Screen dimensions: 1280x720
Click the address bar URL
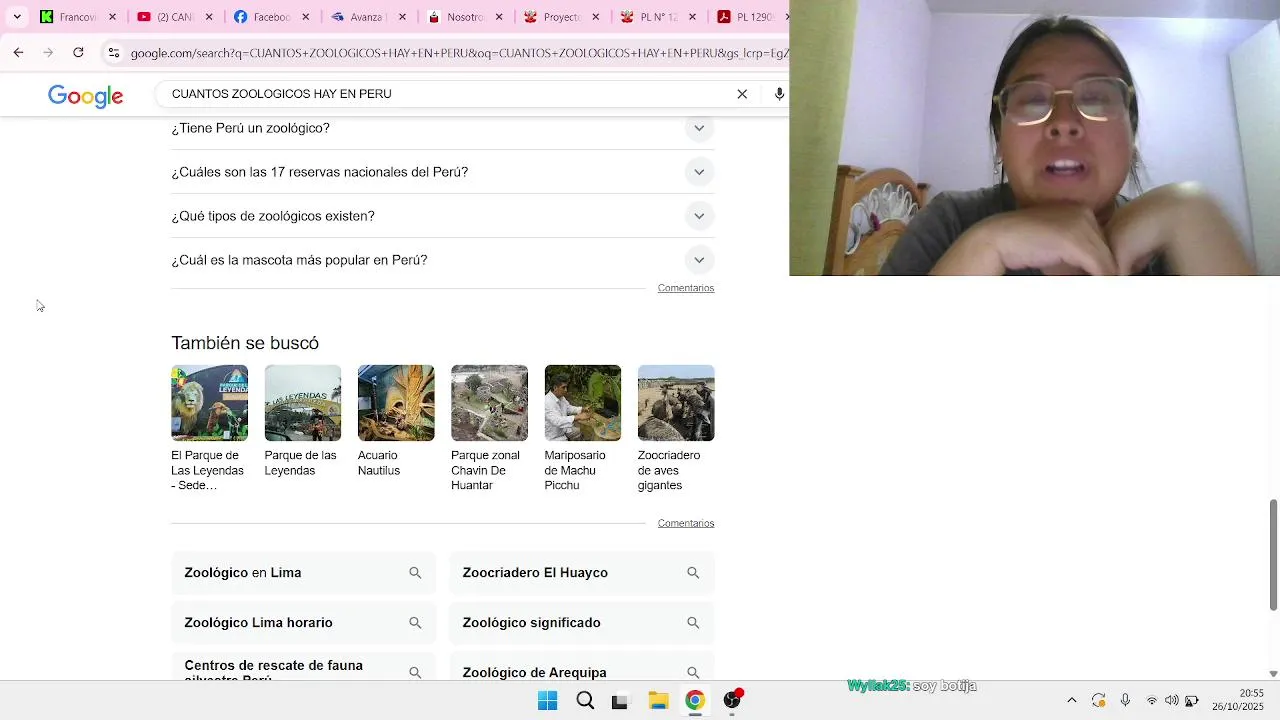click(458, 53)
